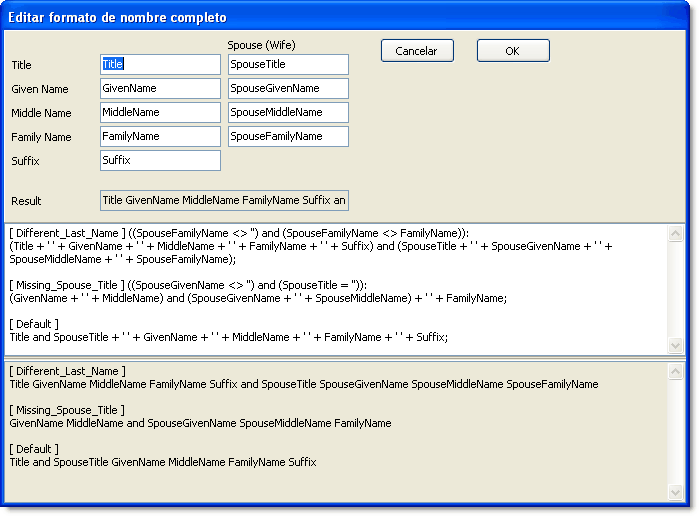The height and width of the screenshot is (516, 699).
Task: Click '[ Different_Last_Name ]' heading in preview pane
Action: click(x=67, y=372)
